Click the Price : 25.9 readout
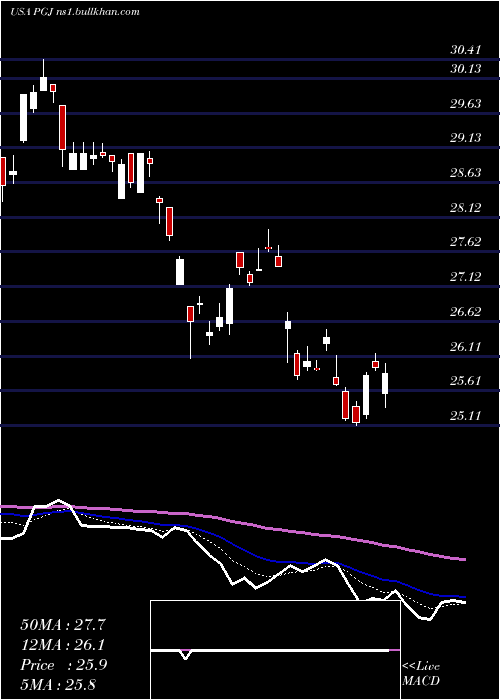This screenshot has height=700, width=500. point(63,665)
